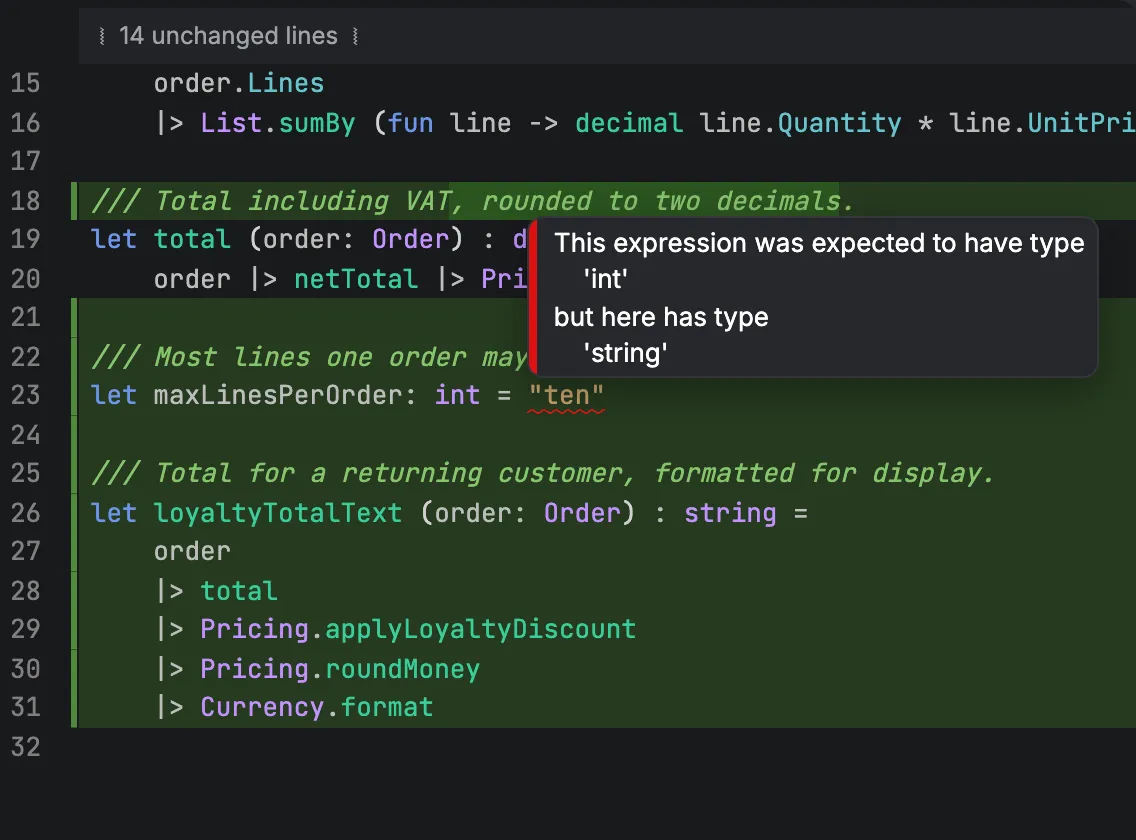Click line number 32 in gutter
The image size is (1136, 840).
[x=25, y=747]
